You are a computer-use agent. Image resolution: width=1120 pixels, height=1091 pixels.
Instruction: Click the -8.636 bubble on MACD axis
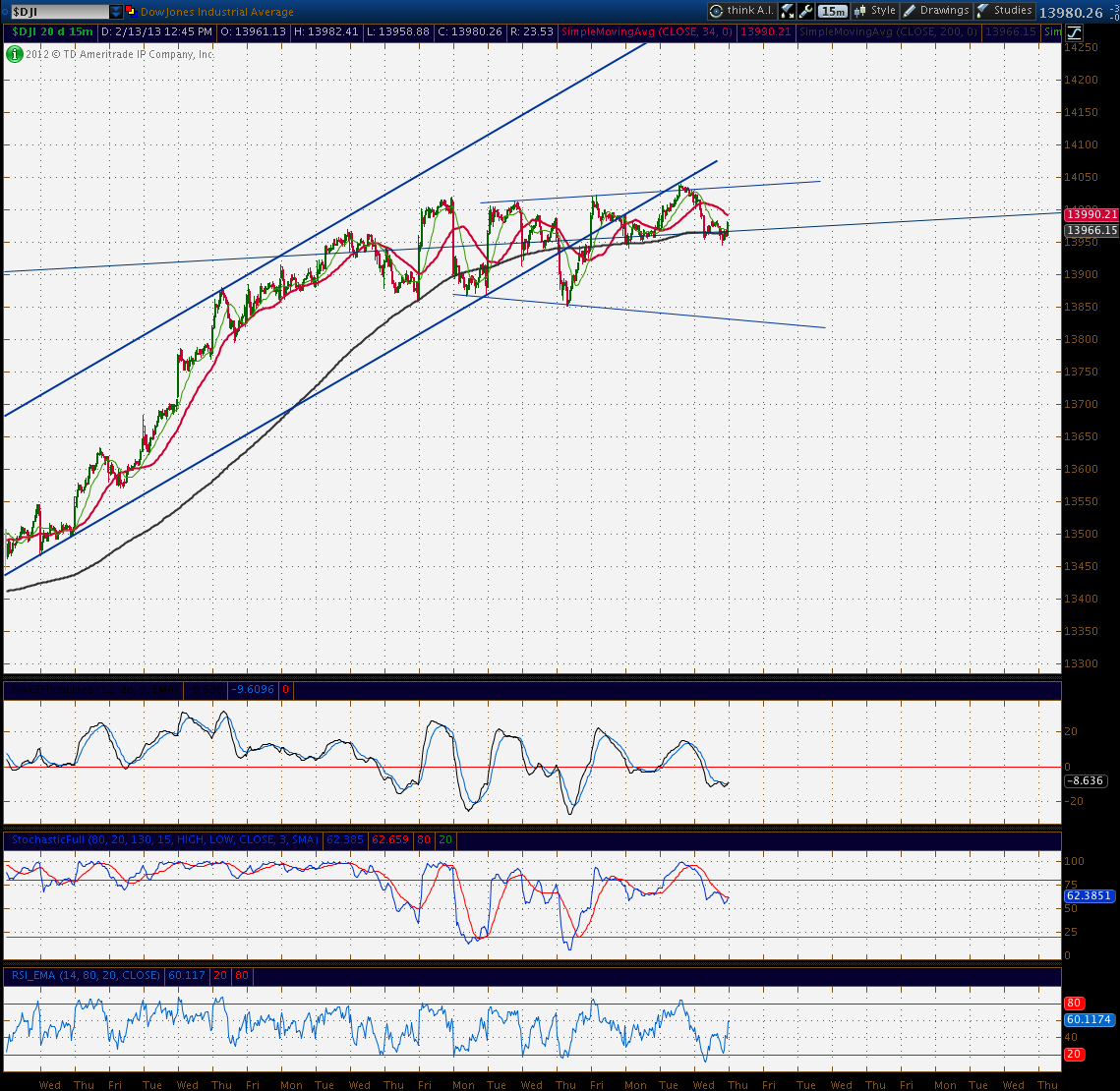1086,780
